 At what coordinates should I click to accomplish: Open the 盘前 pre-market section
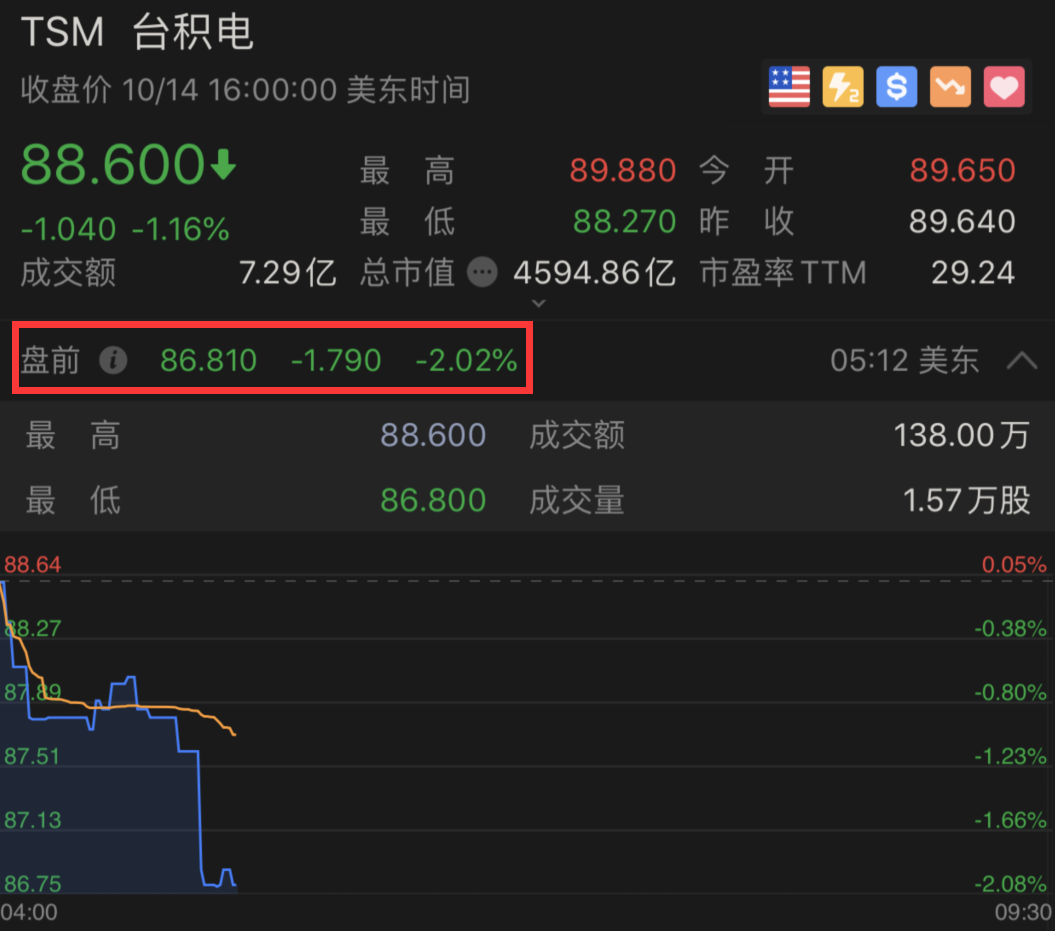(49, 361)
